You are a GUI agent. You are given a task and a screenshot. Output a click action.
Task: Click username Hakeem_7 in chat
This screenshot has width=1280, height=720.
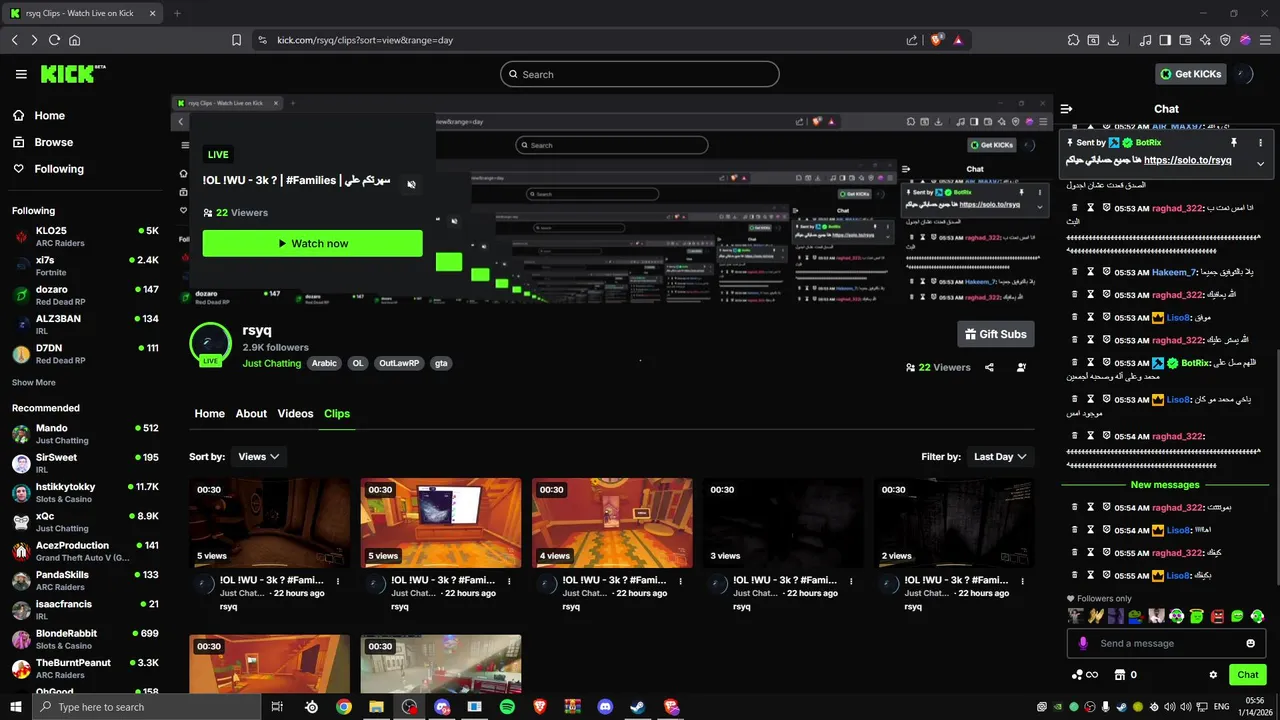tap(1174, 272)
